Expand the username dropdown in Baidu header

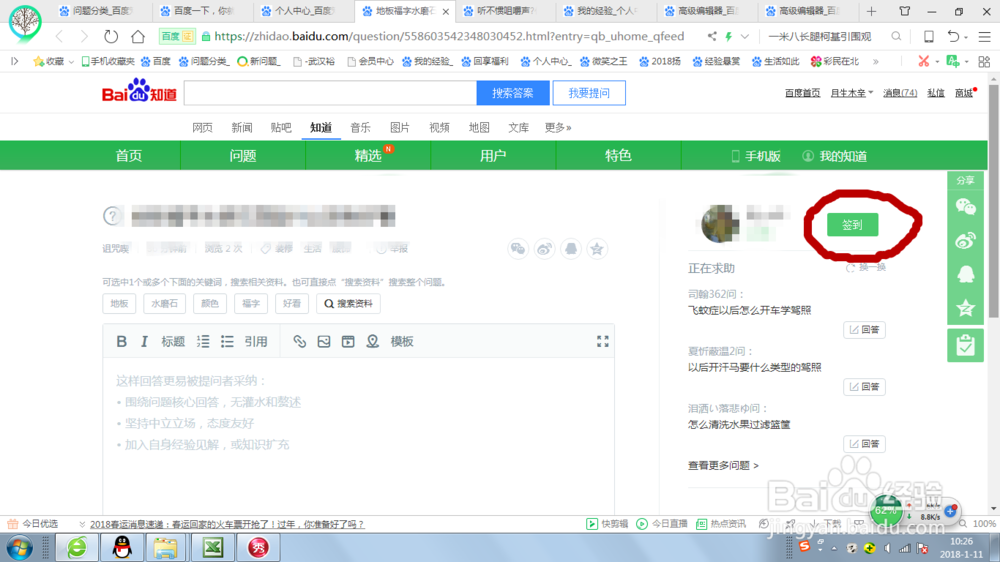point(871,93)
